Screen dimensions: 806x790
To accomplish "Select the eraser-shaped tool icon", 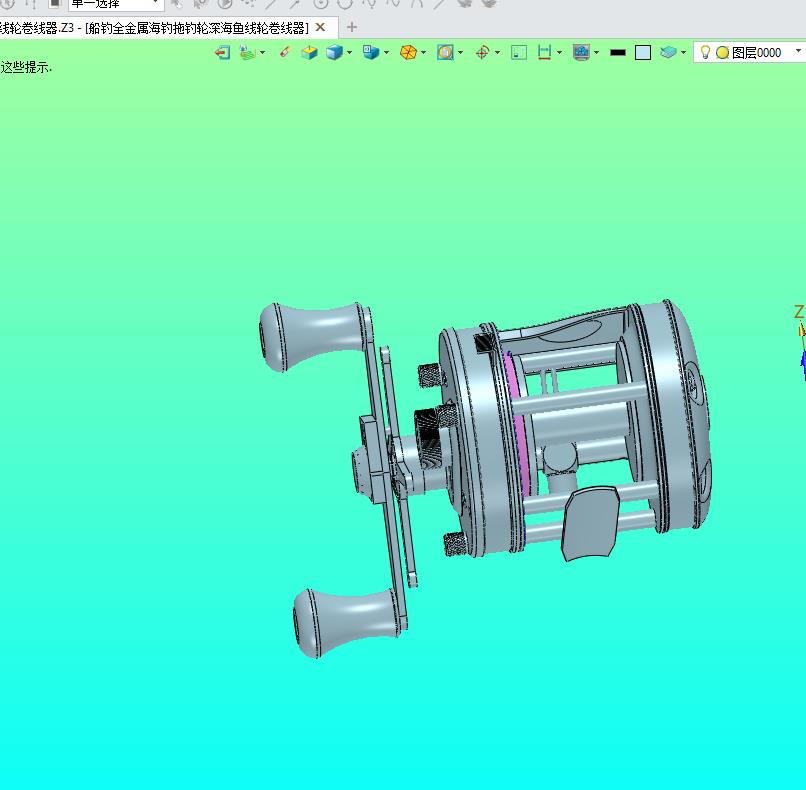I will click(x=285, y=52).
